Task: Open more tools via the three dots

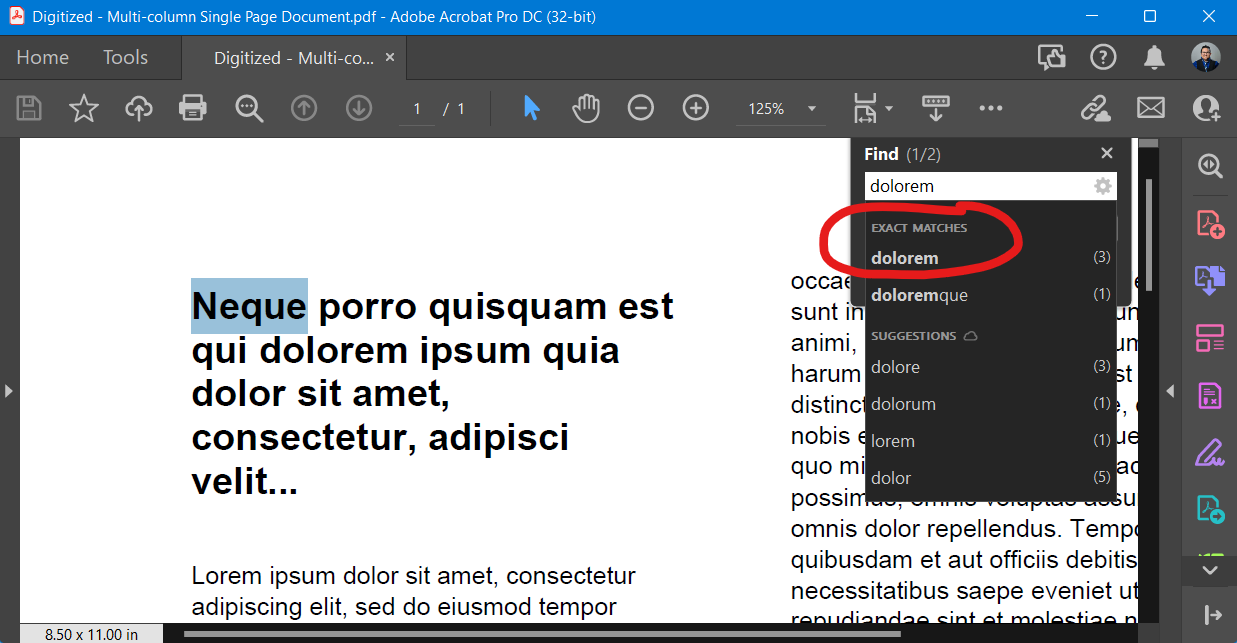Action: (990, 108)
